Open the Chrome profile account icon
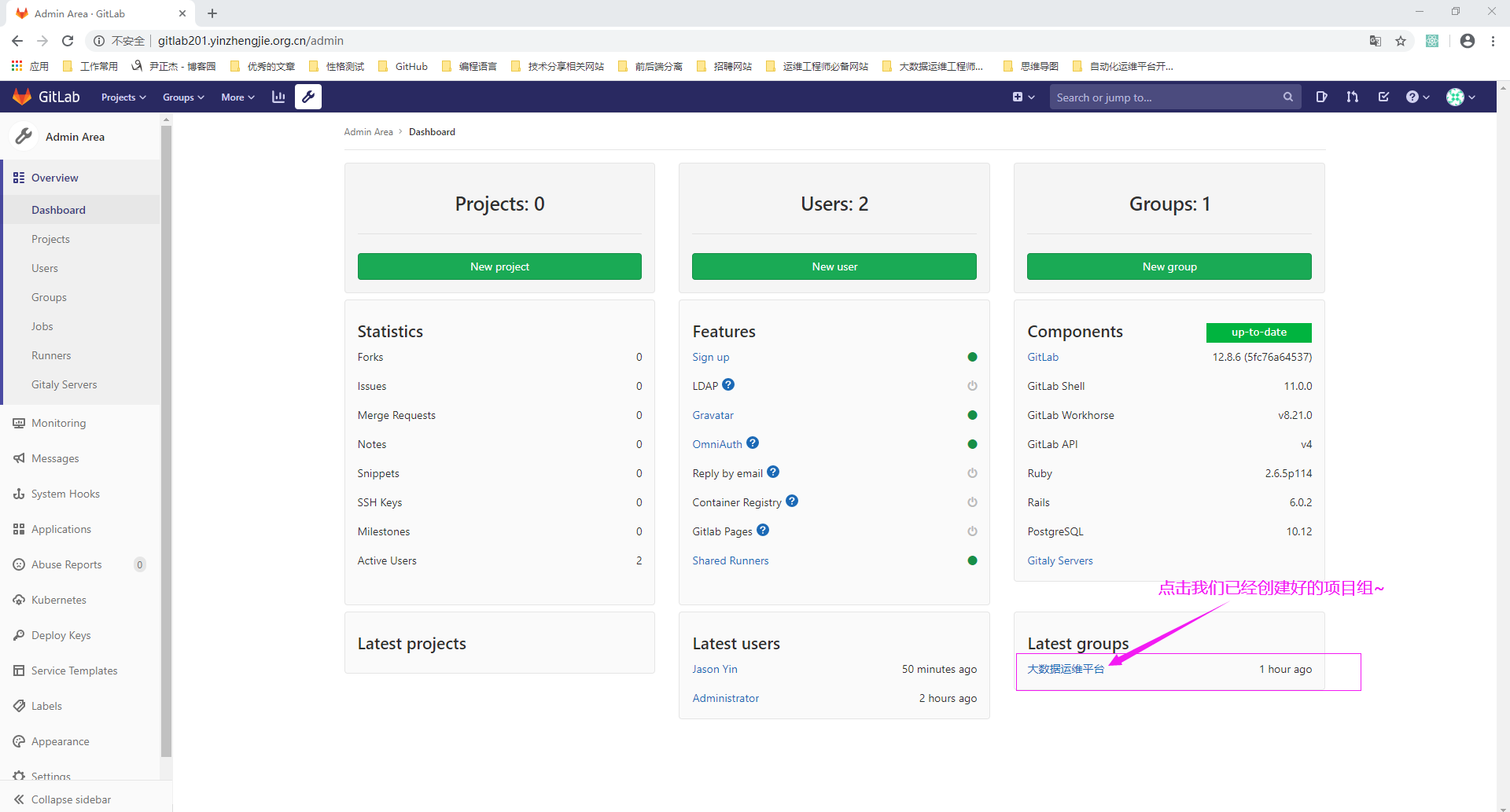The width and height of the screenshot is (1510, 812). [1468, 41]
